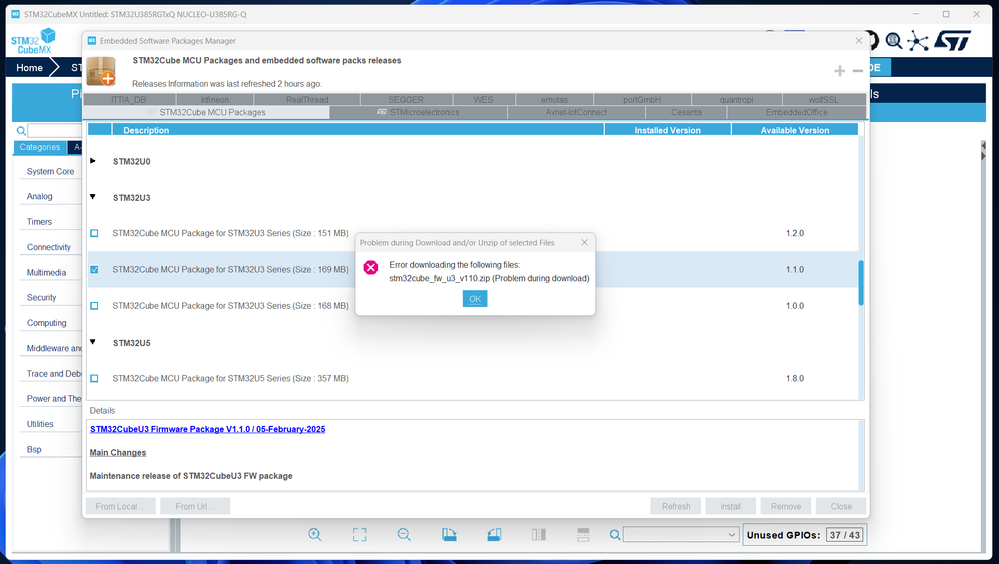Image resolution: width=999 pixels, height=564 pixels.
Task: Click the From Local button
Action: (120, 506)
